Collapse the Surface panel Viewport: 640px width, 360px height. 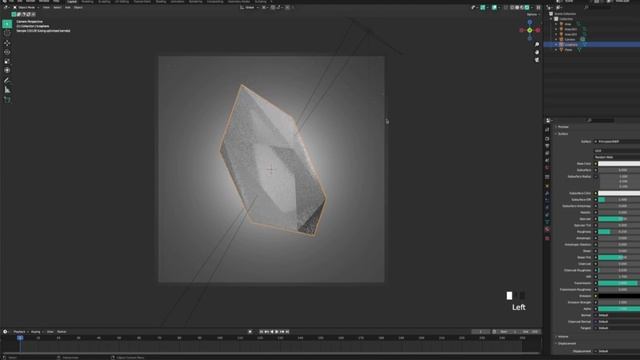562,134
